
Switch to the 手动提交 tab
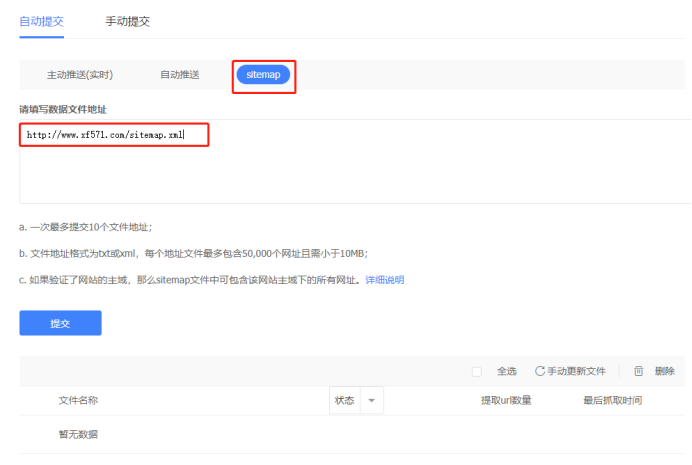tap(128, 21)
